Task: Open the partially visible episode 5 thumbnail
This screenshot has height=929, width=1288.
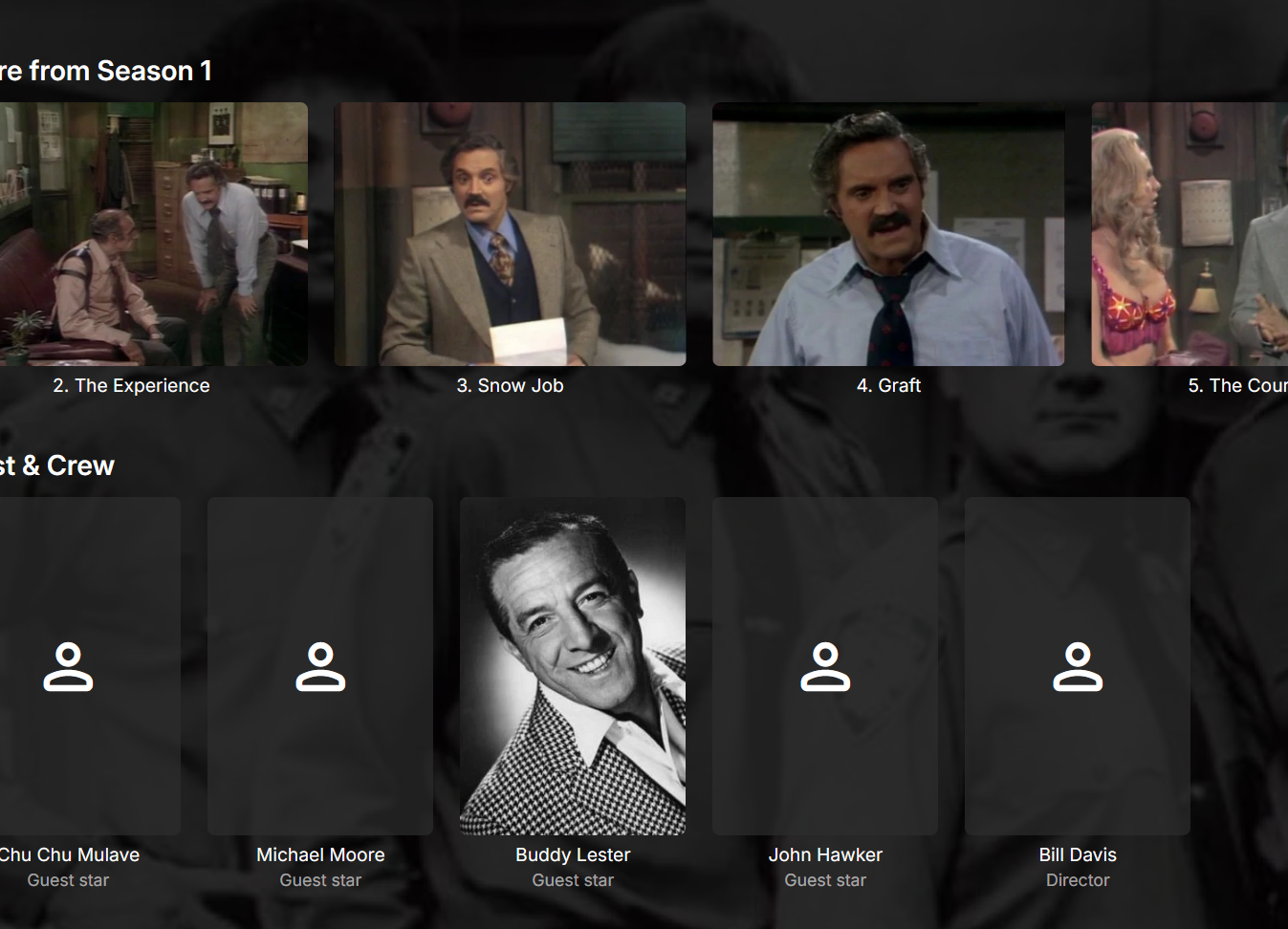Action: coord(1190,234)
